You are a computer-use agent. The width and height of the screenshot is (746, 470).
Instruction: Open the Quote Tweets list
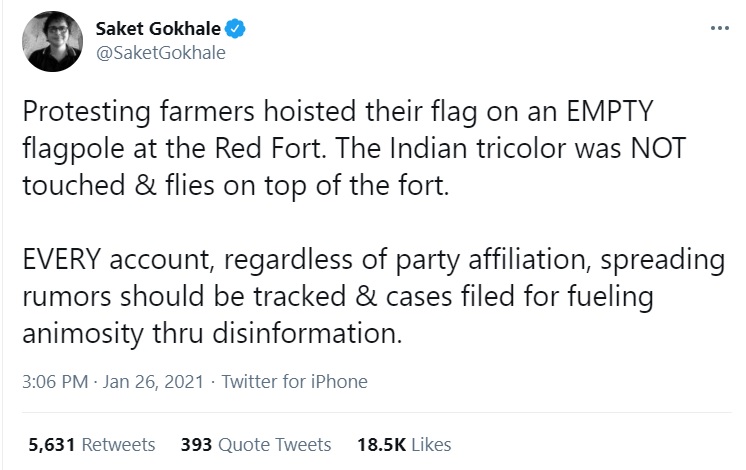tap(273, 444)
